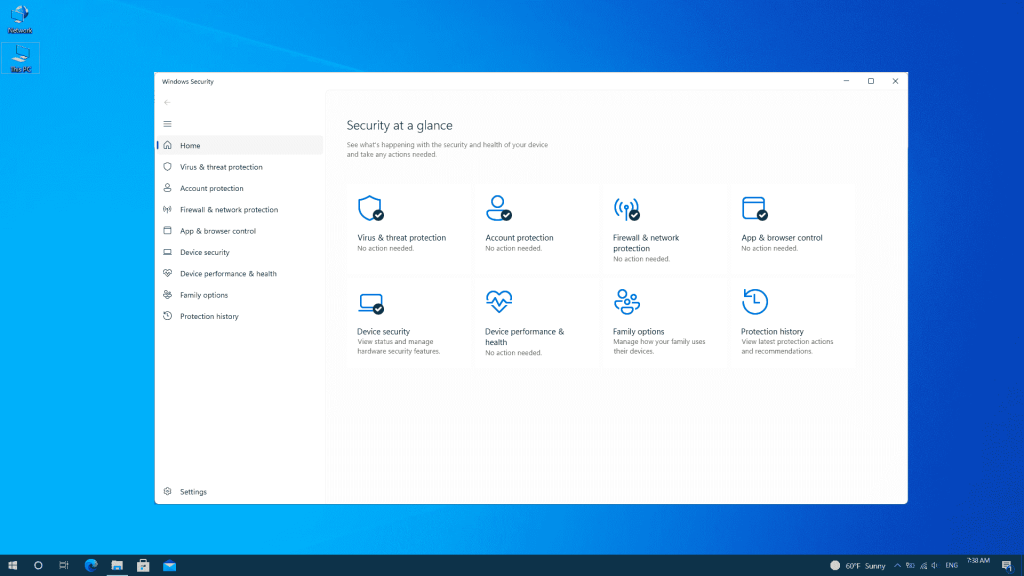Click the Virus & threat protection shield tile icon
This screenshot has height=576, width=1024.
(x=370, y=208)
